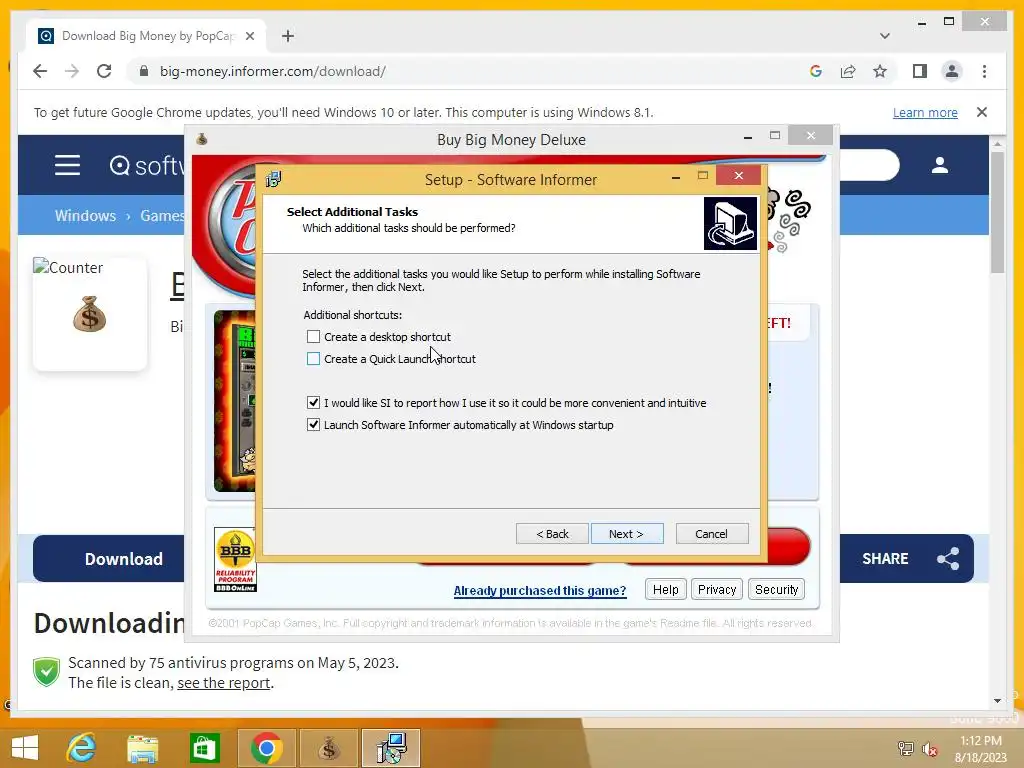Open the Chrome three-dot menu

[x=984, y=71]
